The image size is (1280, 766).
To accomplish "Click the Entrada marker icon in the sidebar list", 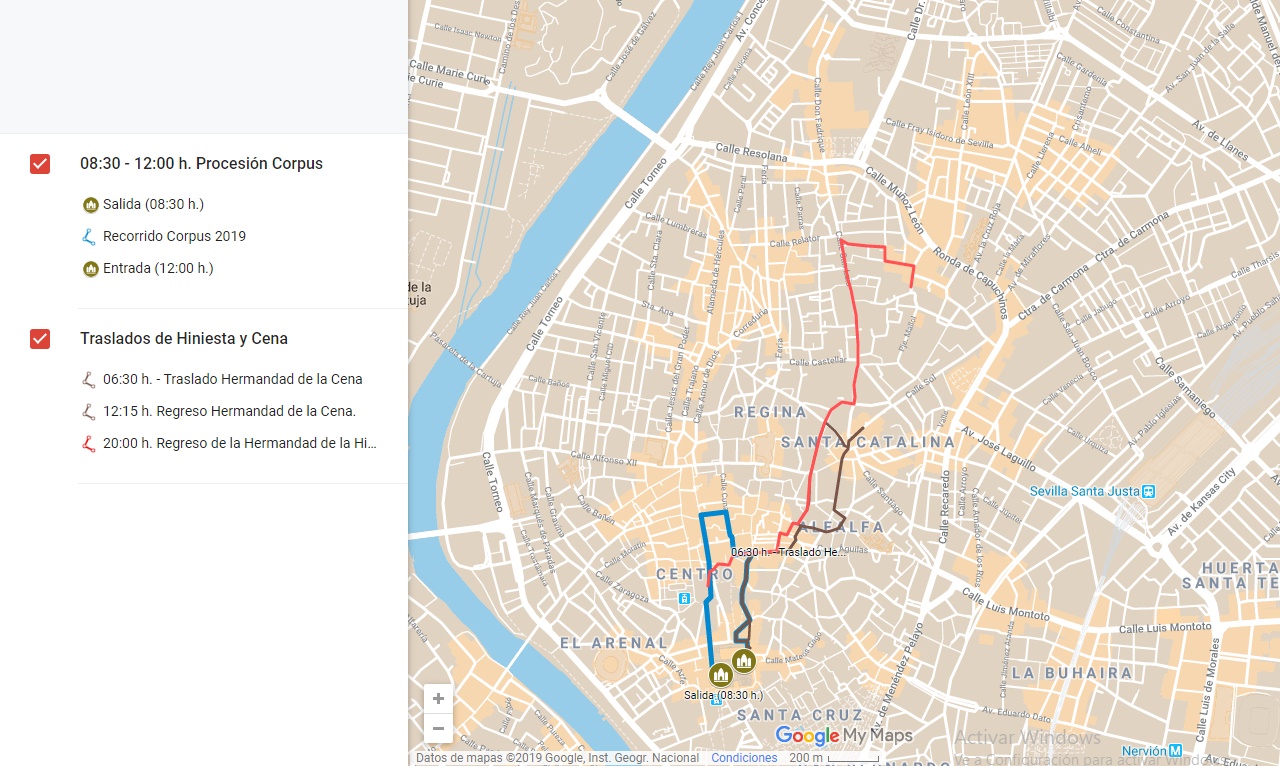I will pyautogui.click(x=90, y=269).
